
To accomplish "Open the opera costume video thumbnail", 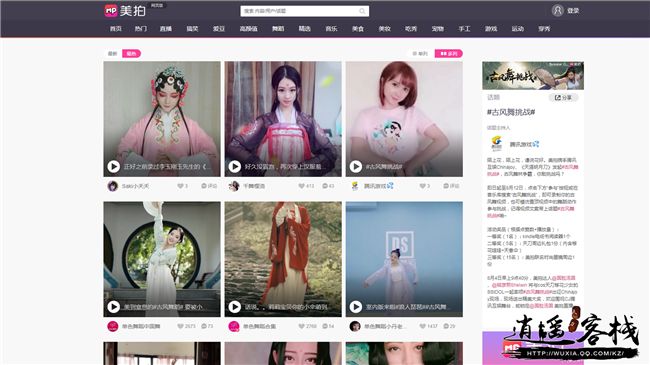I will (x=162, y=119).
